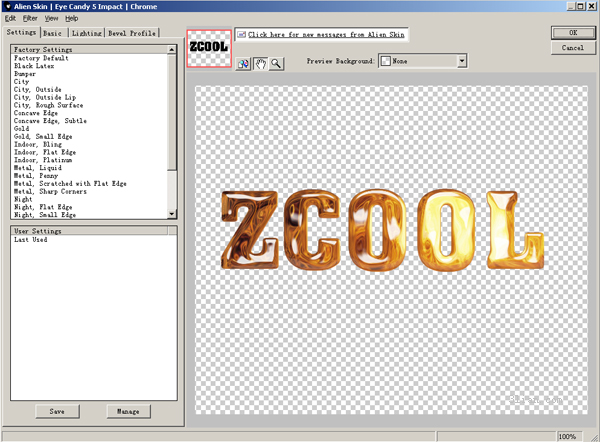Select the Metal, Sharp Corners preset
The width and height of the screenshot is (600, 442).
50,191
